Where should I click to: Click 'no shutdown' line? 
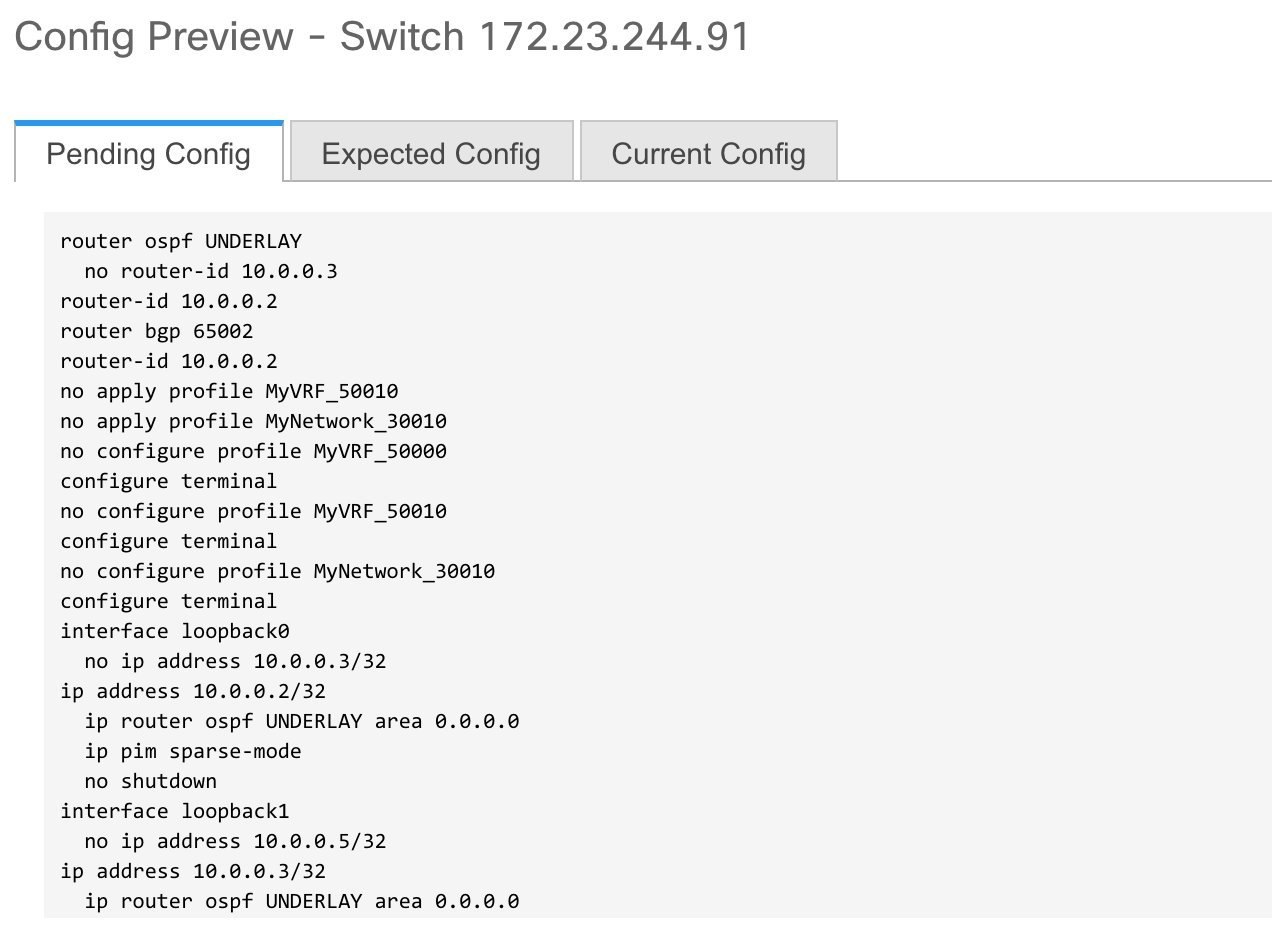[151, 781]
